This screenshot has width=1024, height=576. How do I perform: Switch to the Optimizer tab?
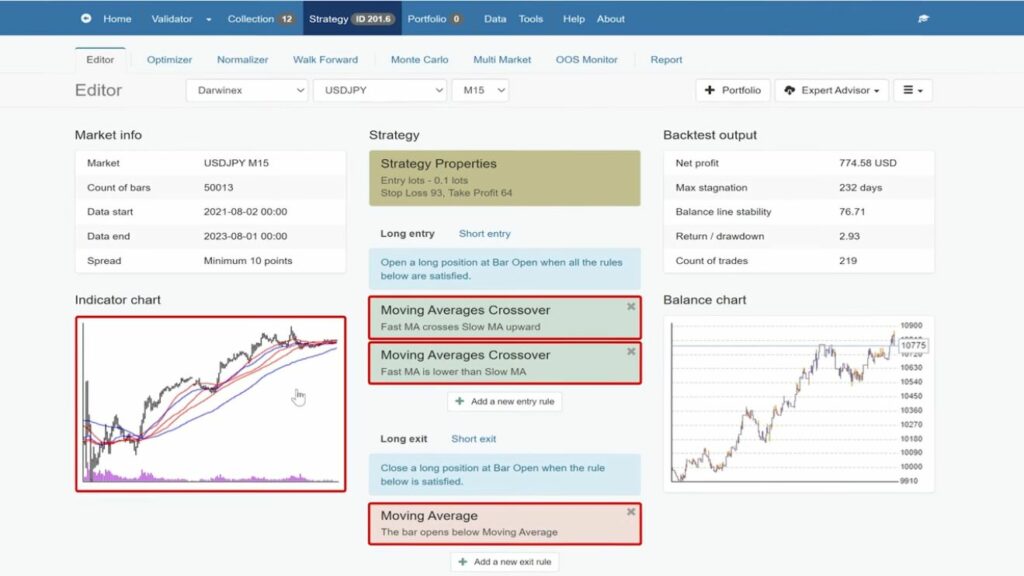click(x=168, y=60)
